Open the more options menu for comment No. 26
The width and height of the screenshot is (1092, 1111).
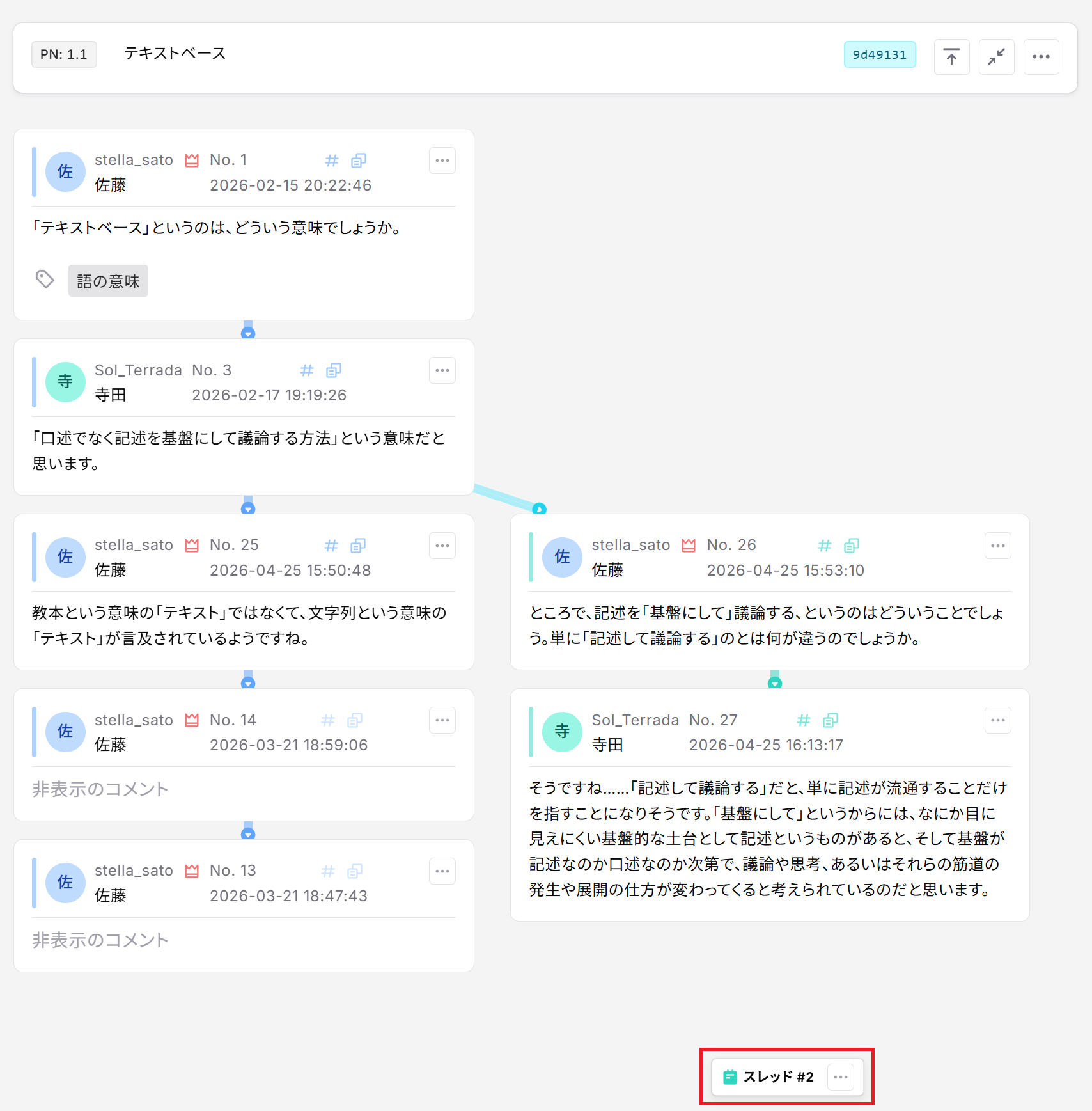tap(997, 546)
